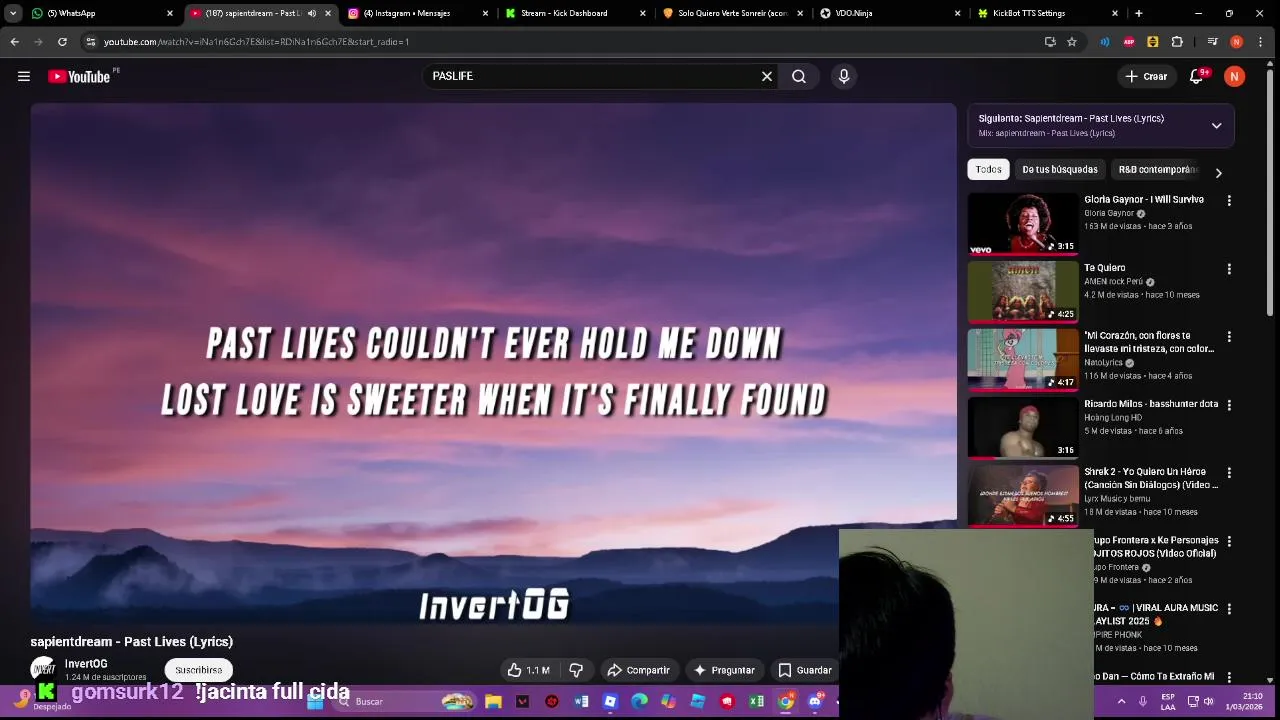Mute the sapientdream tab audio icon
The width and height of the screenshot is (1280, 720).
coord(312,13)
